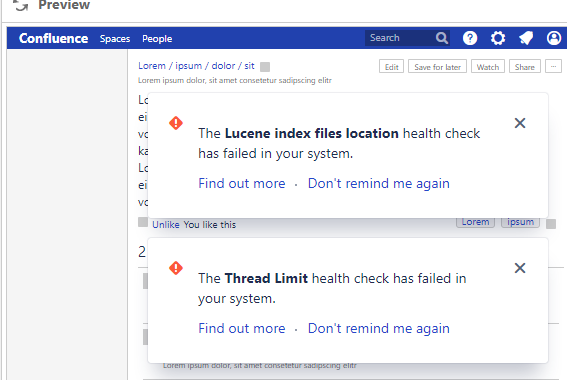Click the search magnifier icon
The height and width of the screenshot is (380, 567).
442,38
